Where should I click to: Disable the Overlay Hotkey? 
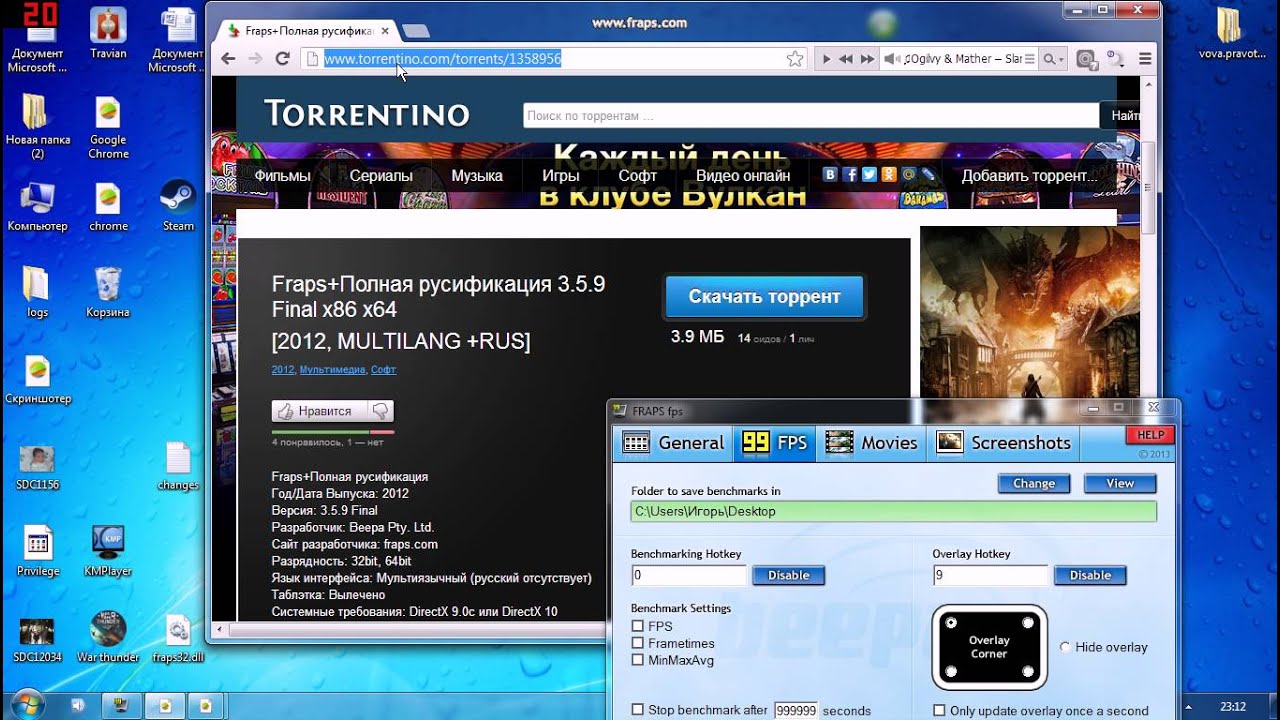(x=1090, y=576)
